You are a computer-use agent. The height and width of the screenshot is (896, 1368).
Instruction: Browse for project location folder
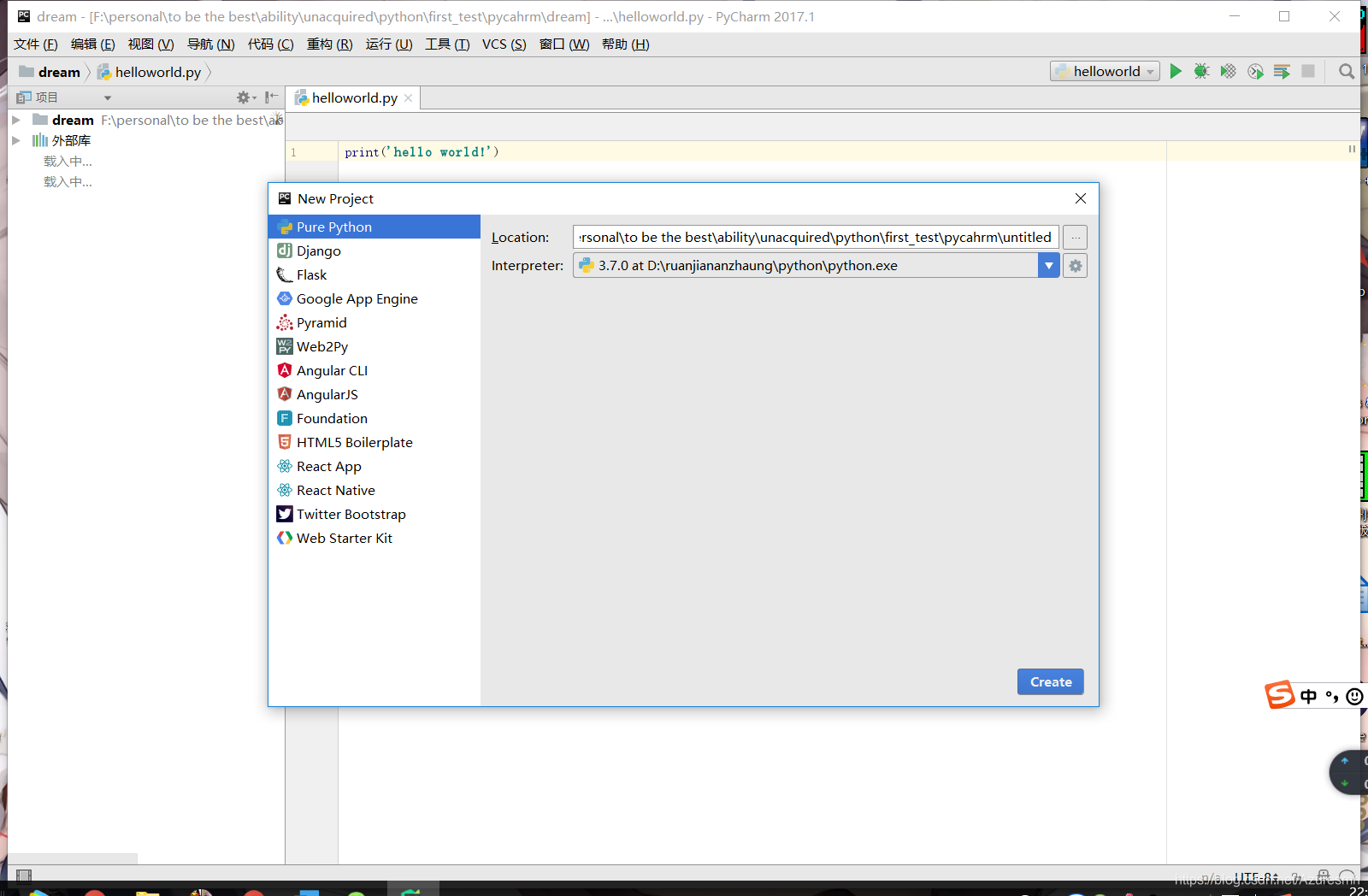pos(1076,237)
